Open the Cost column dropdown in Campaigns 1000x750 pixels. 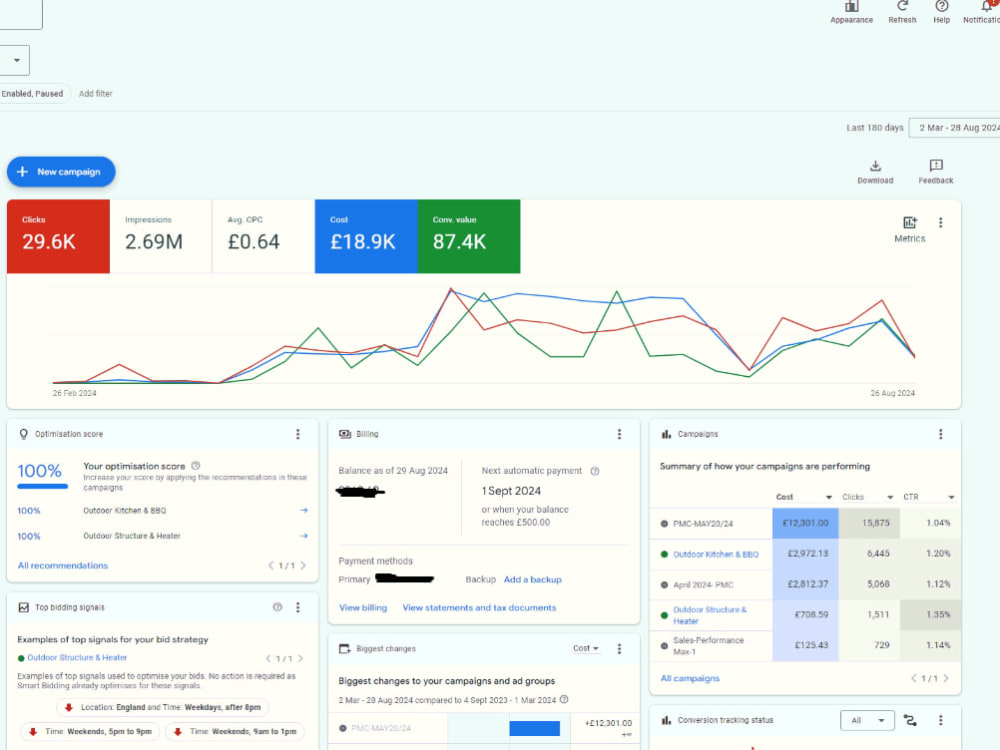[828, 497]
